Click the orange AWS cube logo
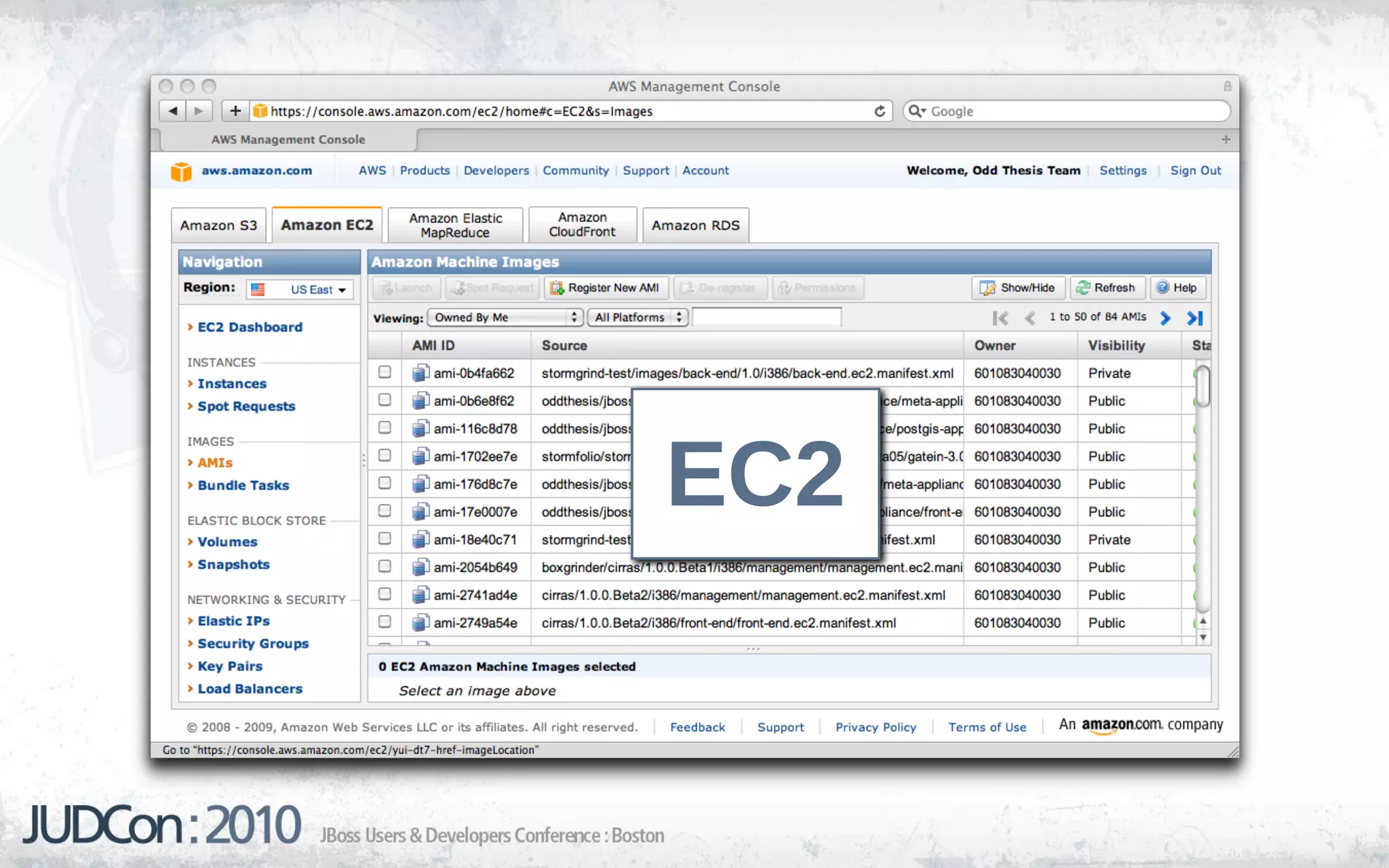This screenshot has width=1389, height=868. (x=181, y=172)
